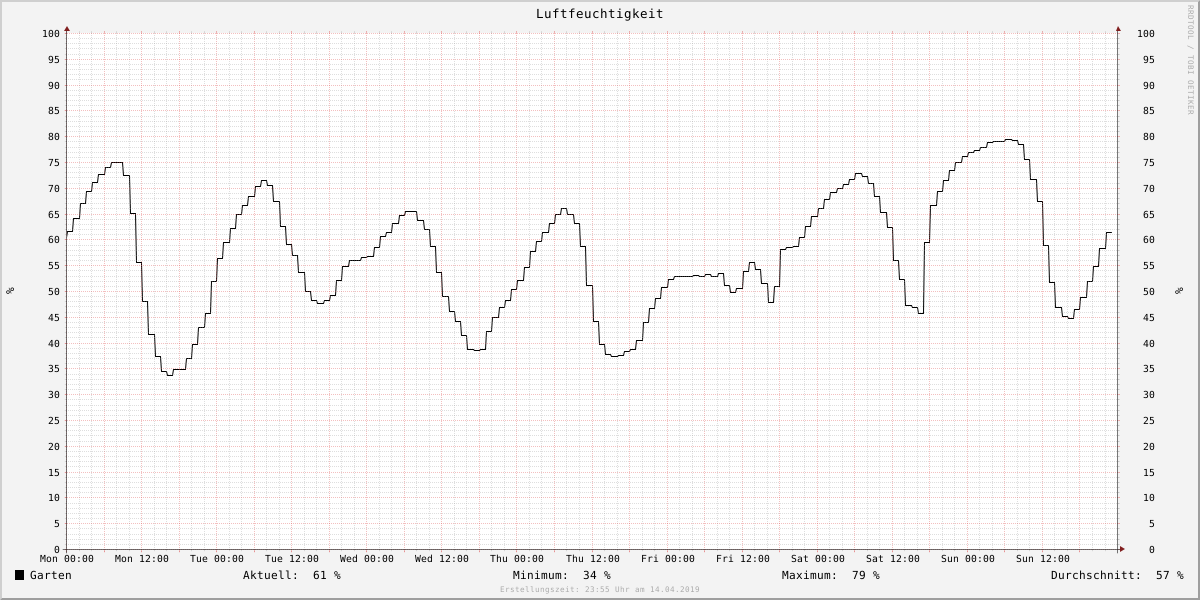Image resolution: width=1200 pixels, height=600 pixels.
Task: Click the "Fri 00:00" time axis label
Action: (x=668, y=559)
